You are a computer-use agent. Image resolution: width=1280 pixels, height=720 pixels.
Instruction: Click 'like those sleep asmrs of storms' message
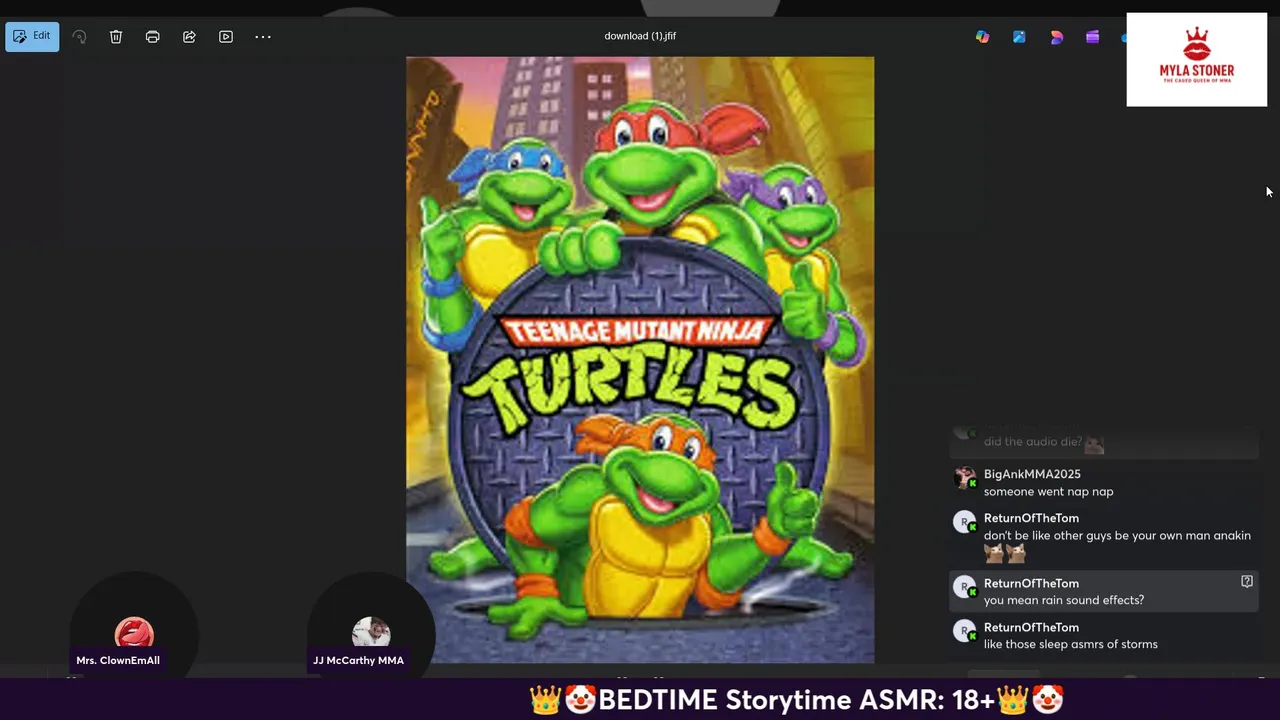pos(1071,644)
